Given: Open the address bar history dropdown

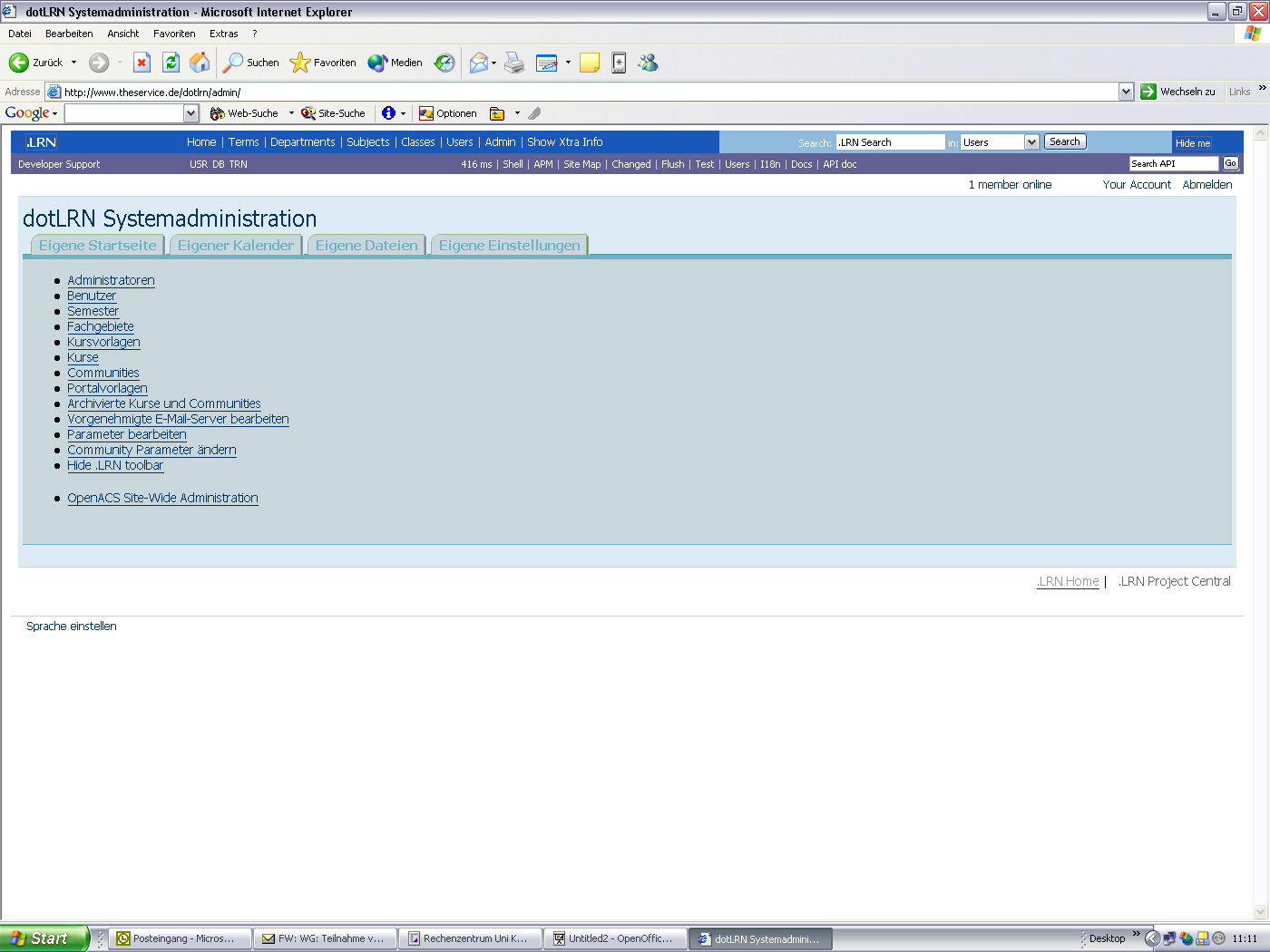Looking at the screenshot, I should point(1126,91).
